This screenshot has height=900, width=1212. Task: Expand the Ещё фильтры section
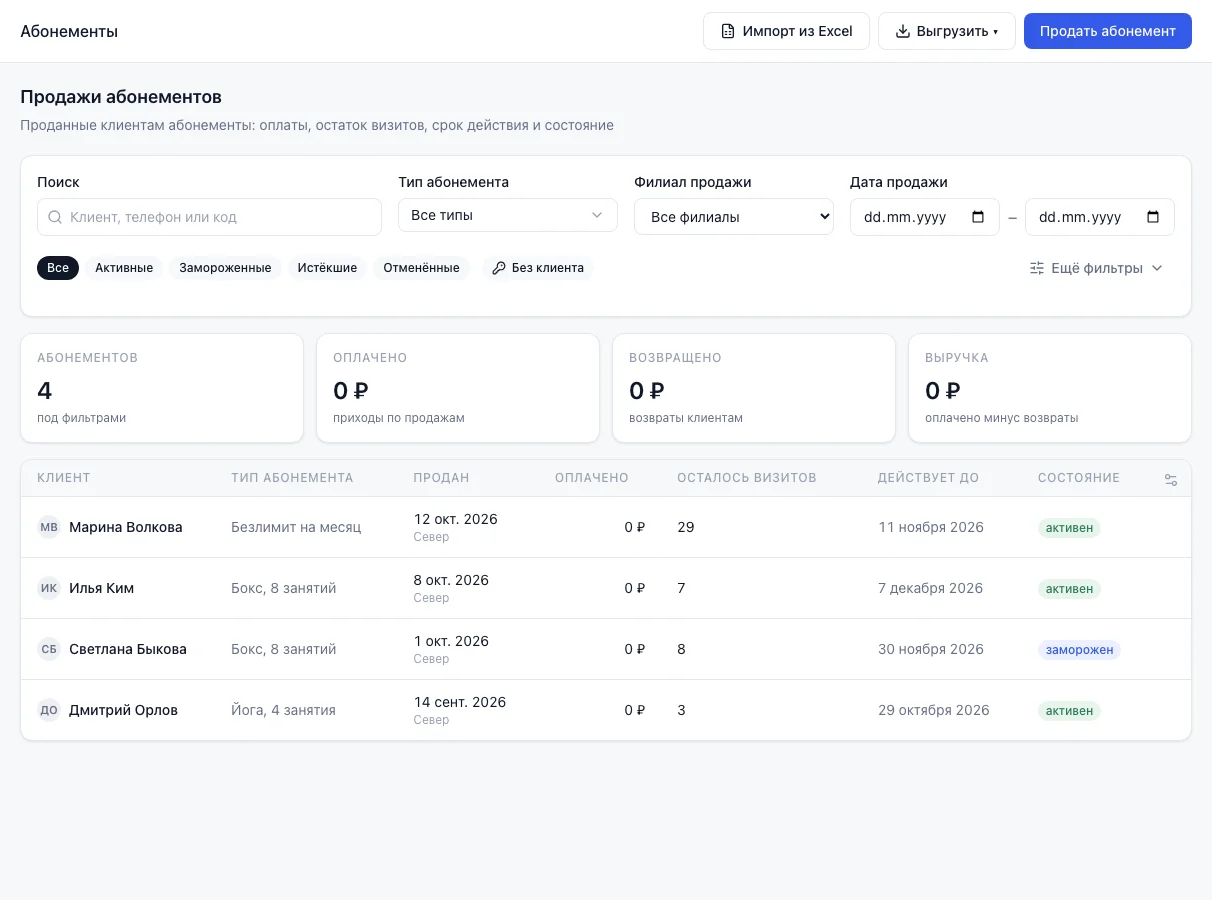pos(1096,268)
